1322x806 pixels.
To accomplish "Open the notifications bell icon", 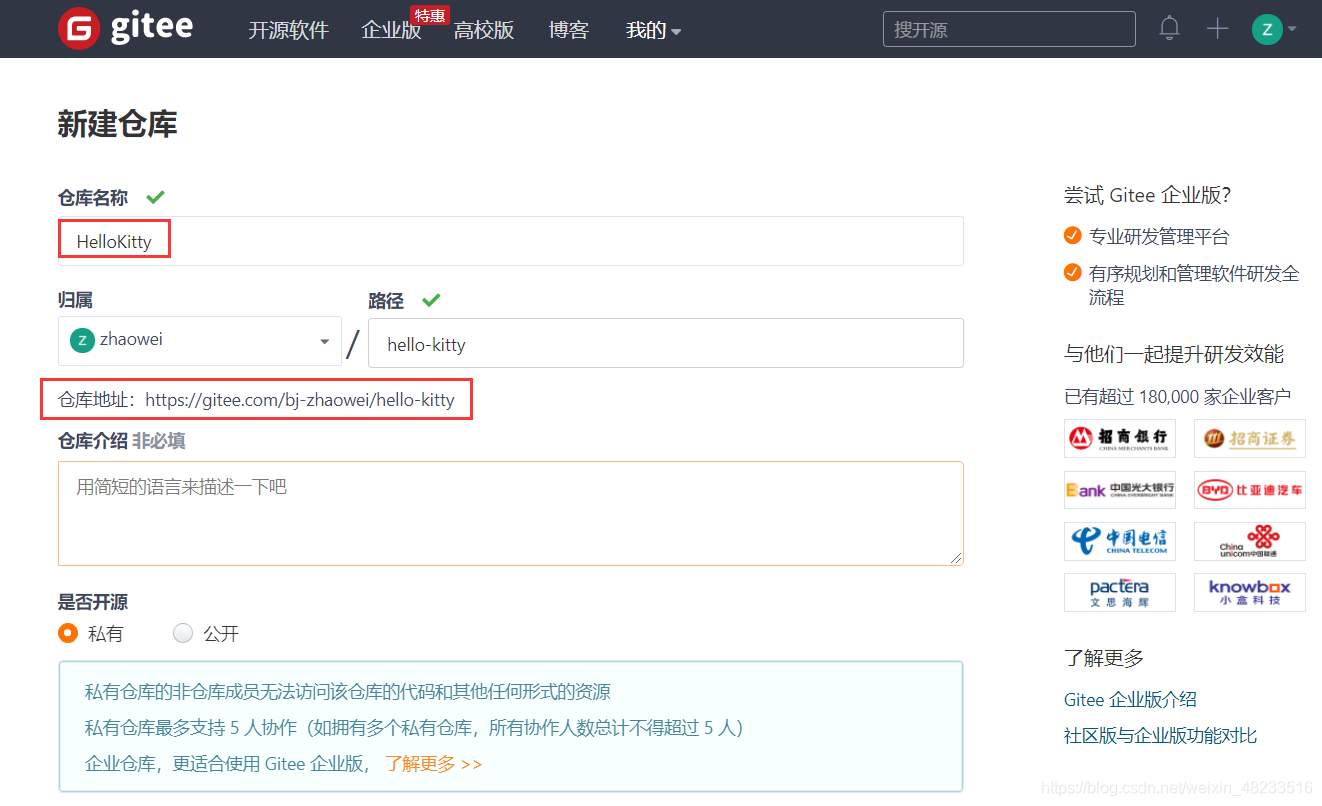I will (1168, 28).
